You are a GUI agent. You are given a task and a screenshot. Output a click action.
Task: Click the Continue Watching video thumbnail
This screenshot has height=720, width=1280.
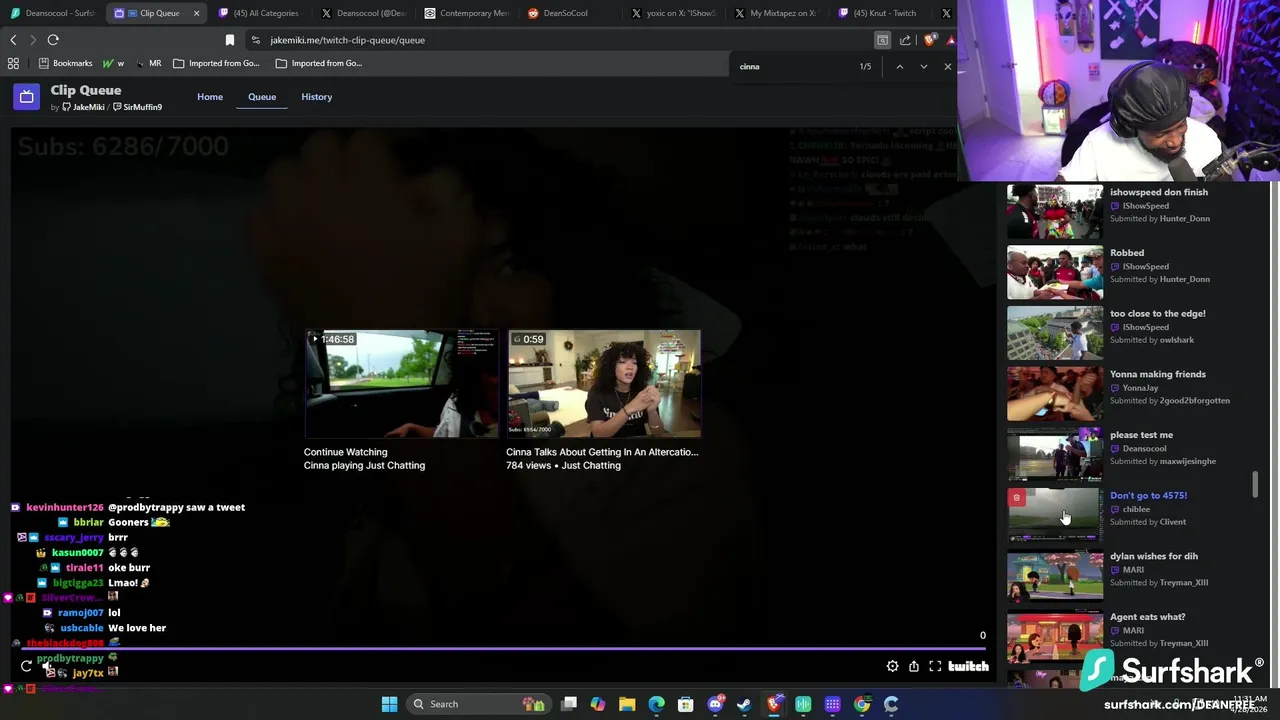401,383
